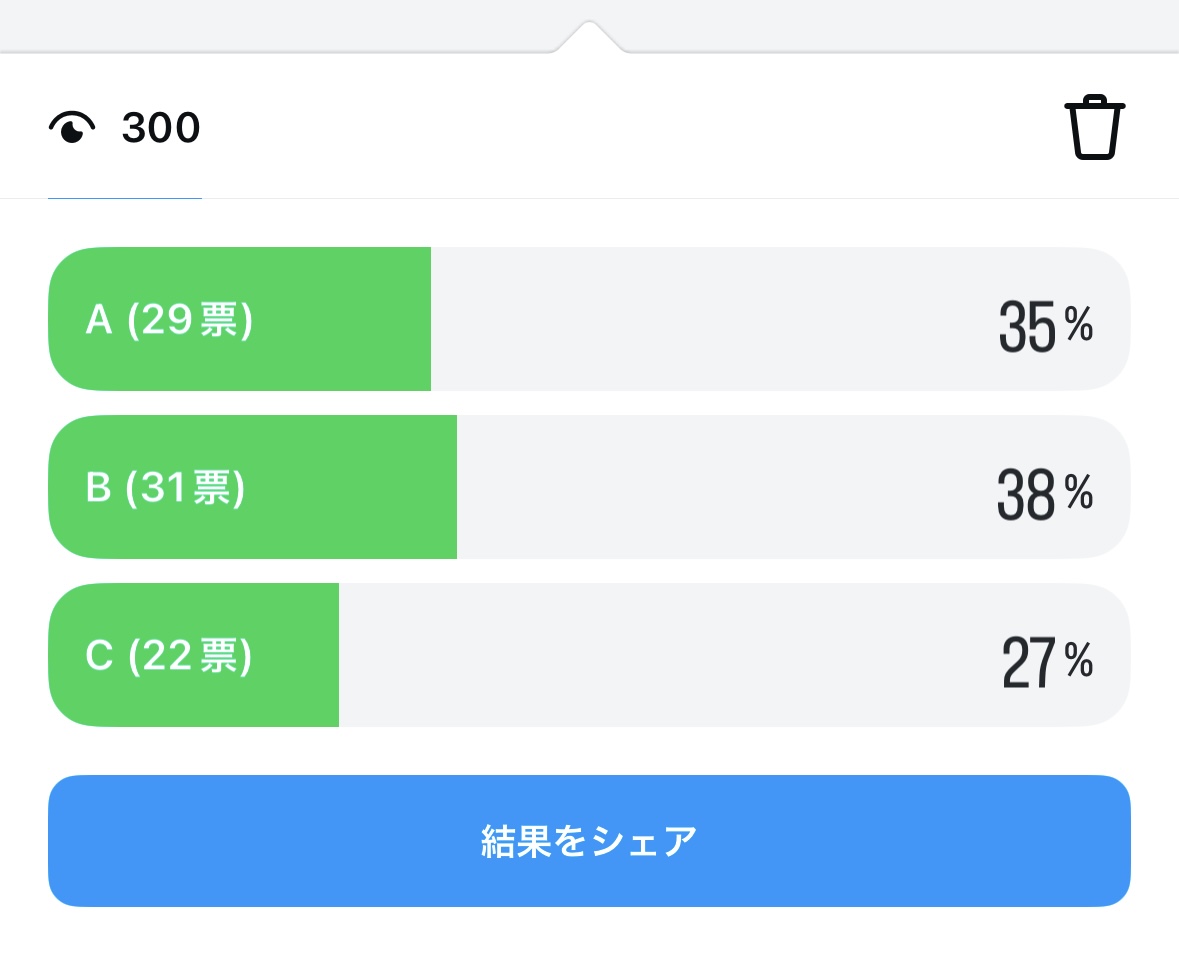The height and width of the screenshot is (973, 1179).
Task: Click the 38% result for option B
Action: tap(1027, 495)
